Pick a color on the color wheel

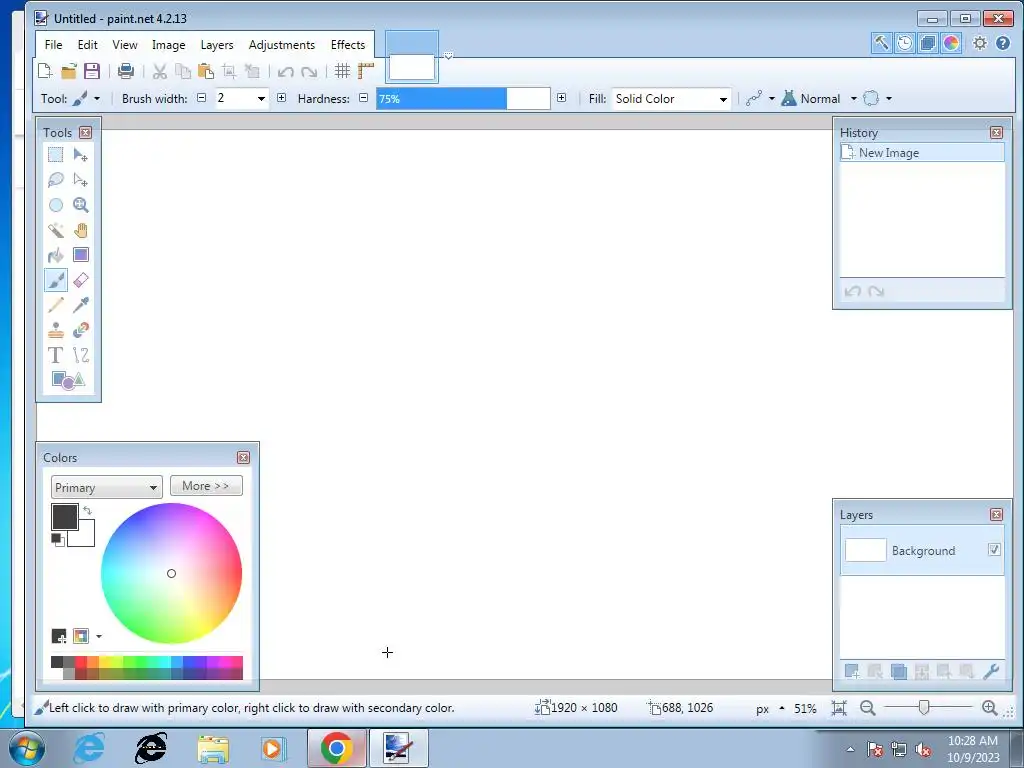click(x=171, y=573)
